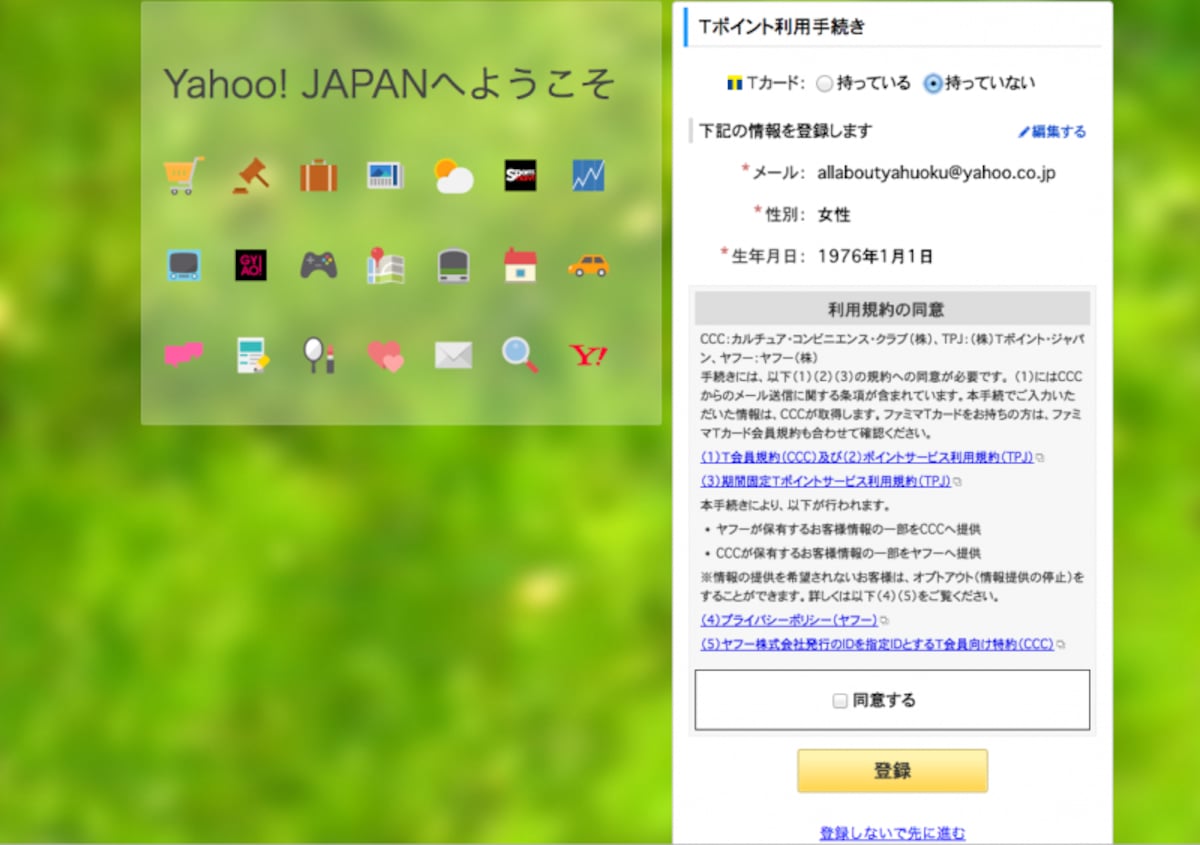Open the shopping cart icon
The width and height of the screenshot is (1200, 845).
(184, 175)
